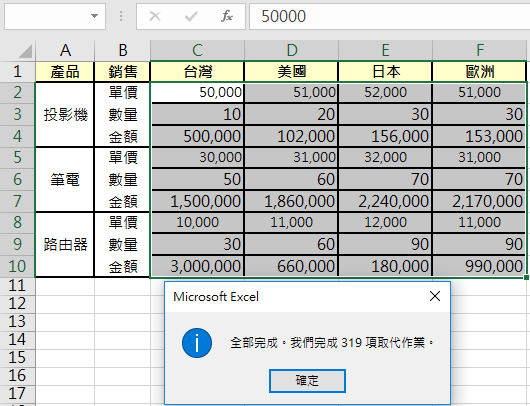Select column A header
The height and width of the screenshot is (406, 530).
pyautogui.click(x=65, y=50)
